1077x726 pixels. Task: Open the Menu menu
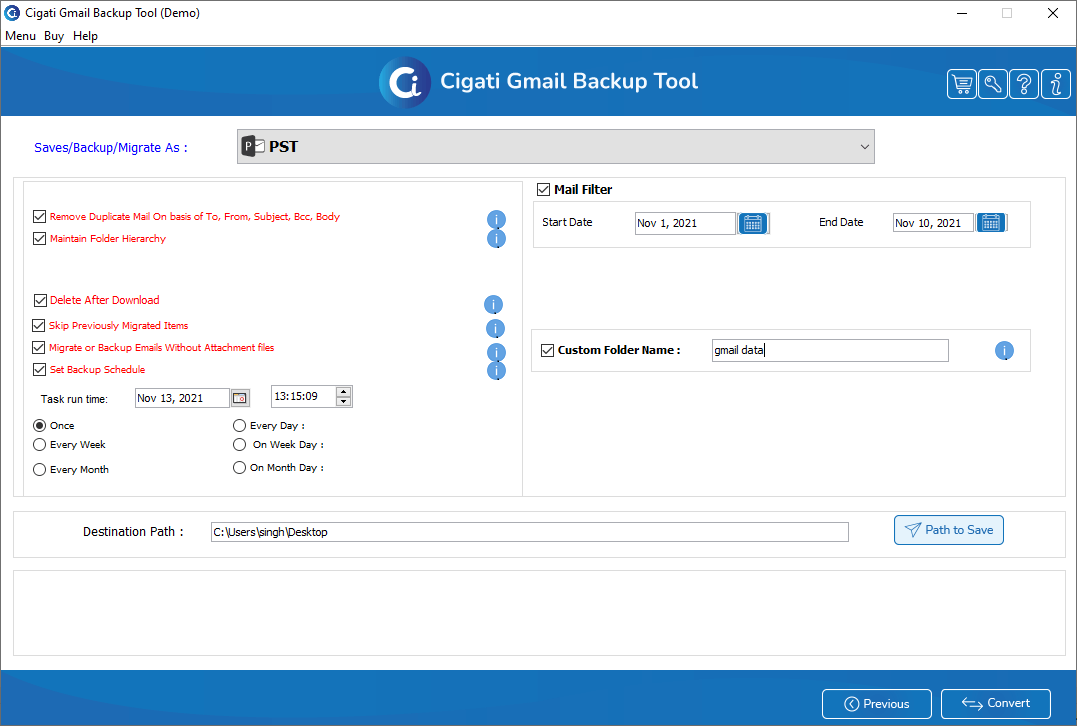21,36
